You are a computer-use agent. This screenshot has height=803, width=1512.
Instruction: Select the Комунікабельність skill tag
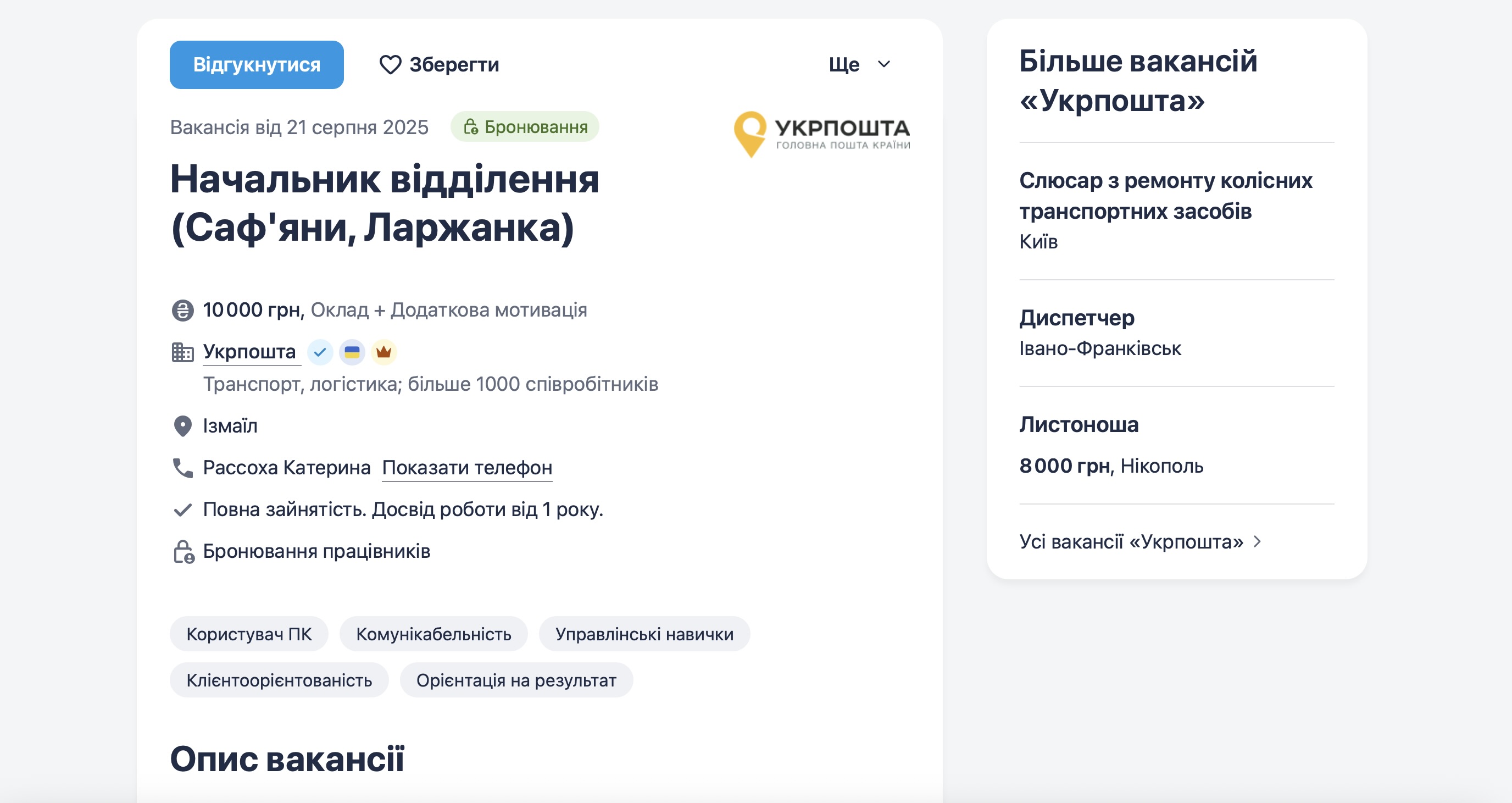[x=433, y=634]
